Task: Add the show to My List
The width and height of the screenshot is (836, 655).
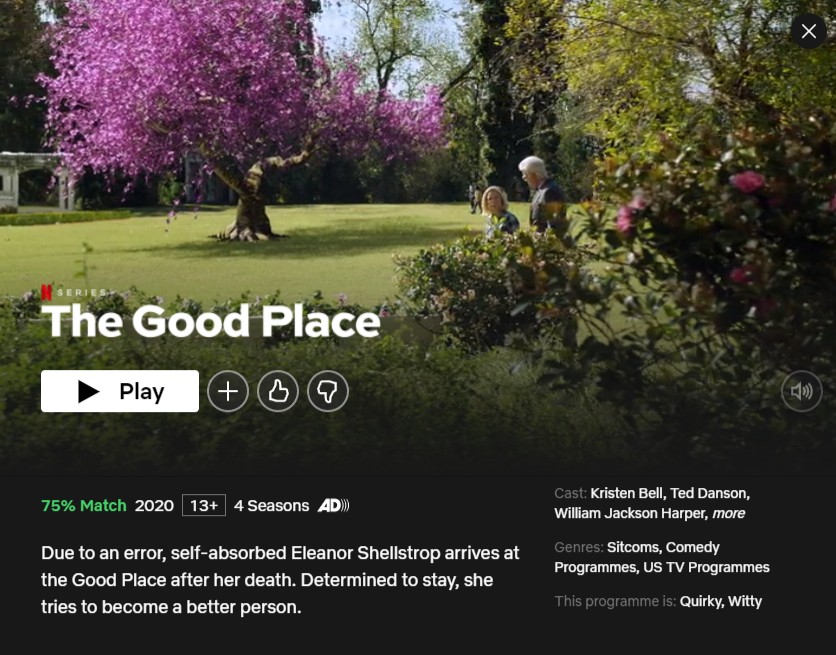Action: (x=228, y=391)
